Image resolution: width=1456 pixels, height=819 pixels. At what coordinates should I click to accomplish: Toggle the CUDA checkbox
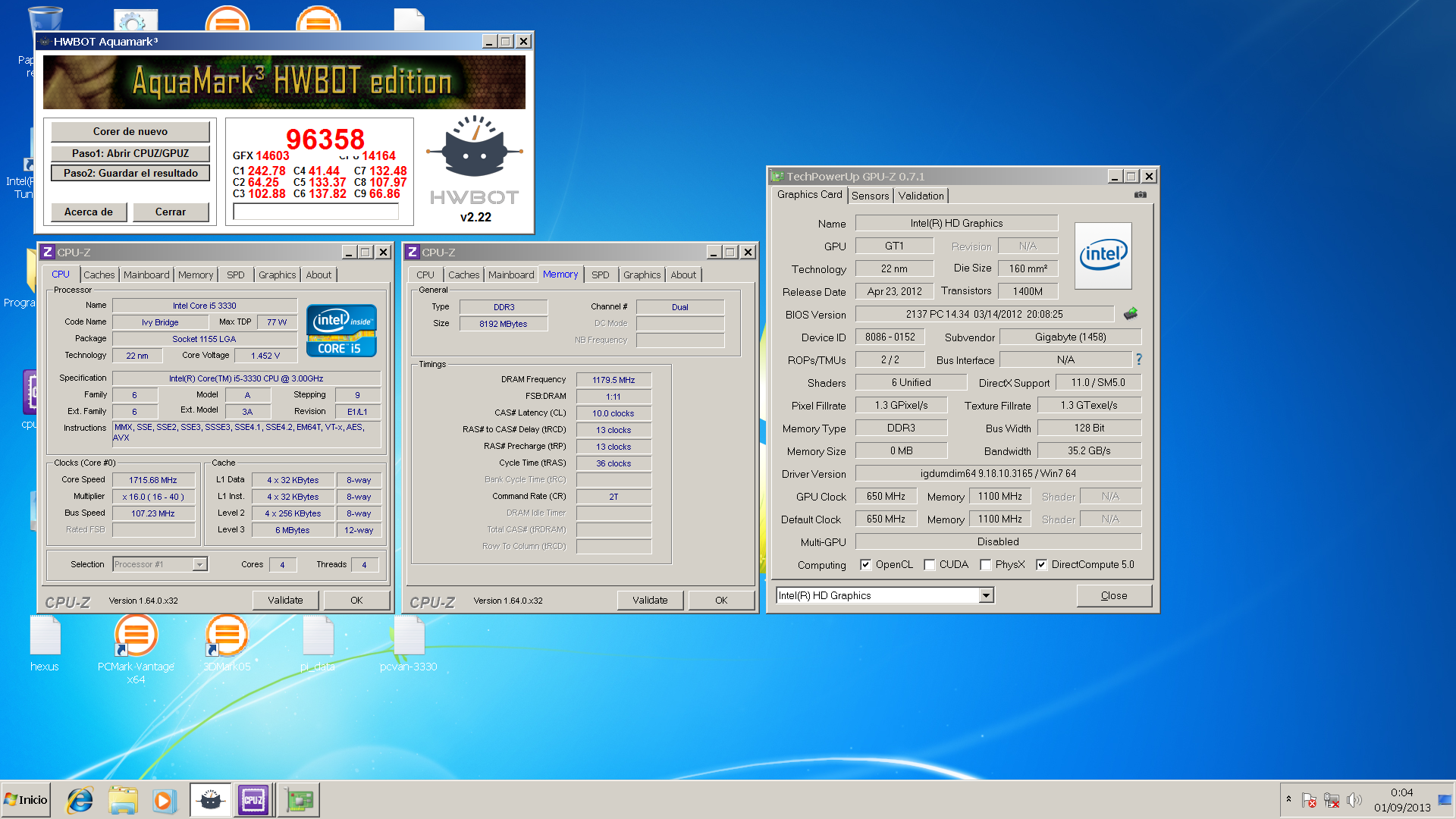point(929,565)
